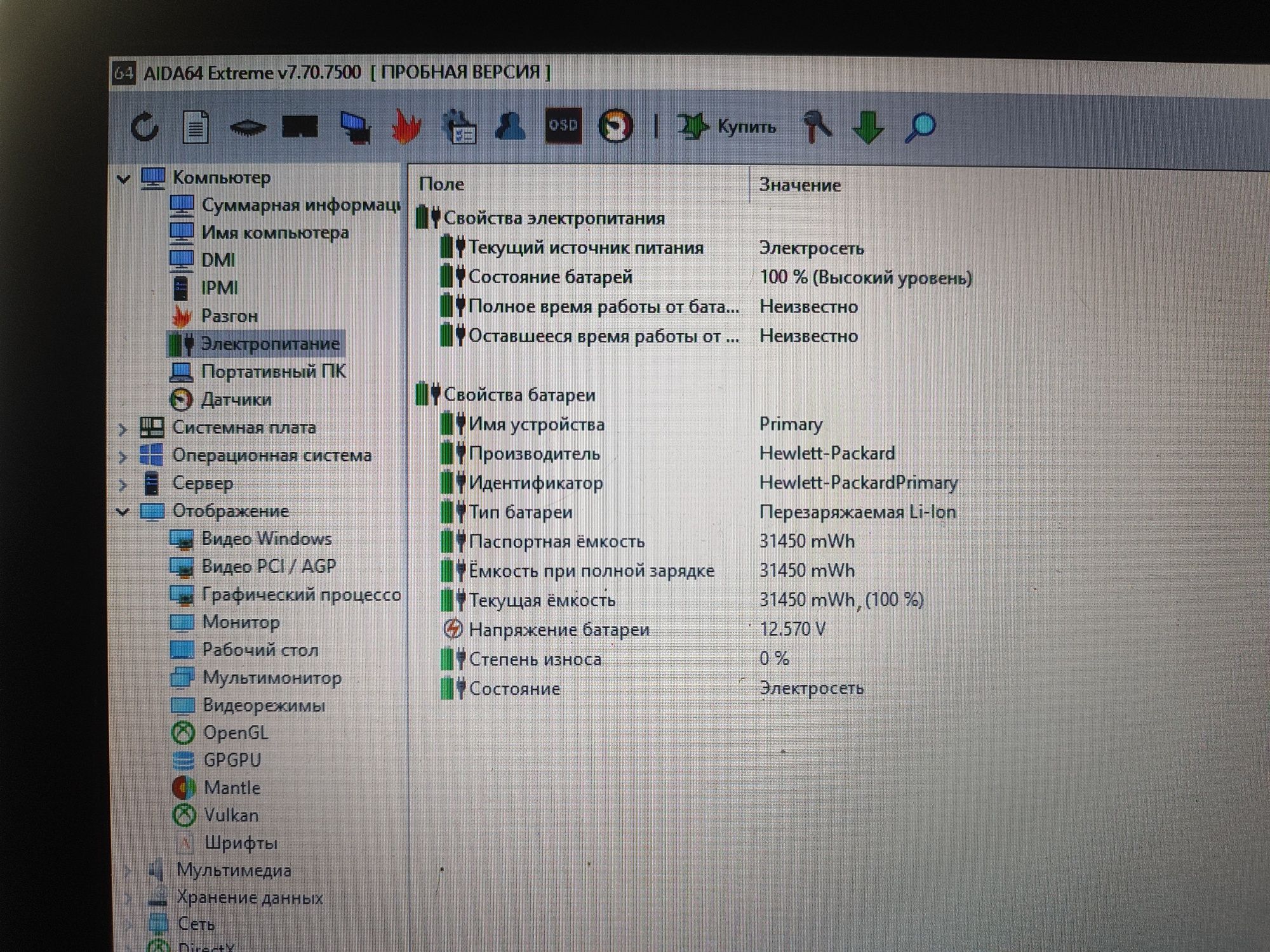Open the OSD panel icon
The height and width of the screenshot is (952, 1270).
coord(563,126)
